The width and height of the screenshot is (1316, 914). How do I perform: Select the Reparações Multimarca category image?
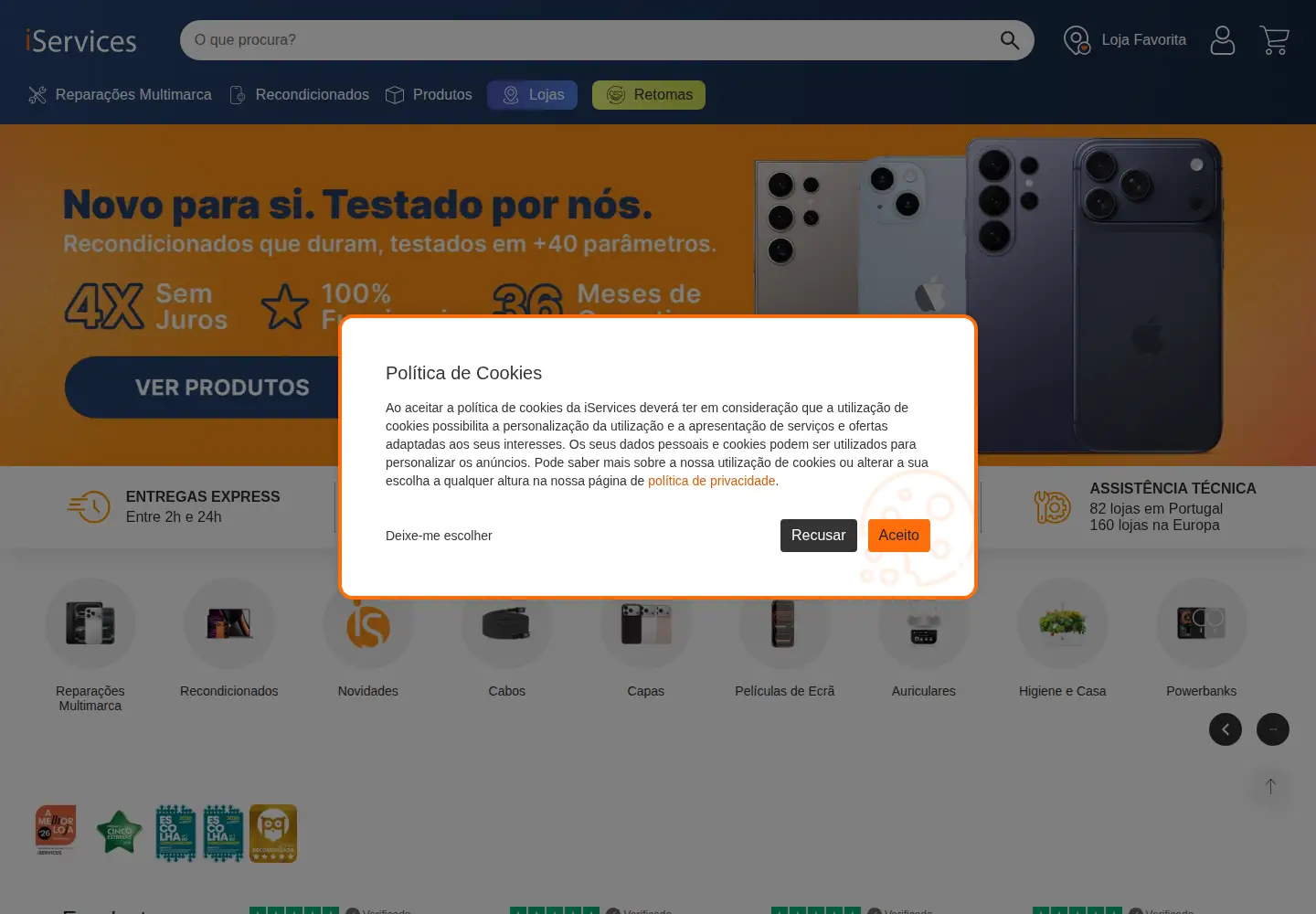90,623
